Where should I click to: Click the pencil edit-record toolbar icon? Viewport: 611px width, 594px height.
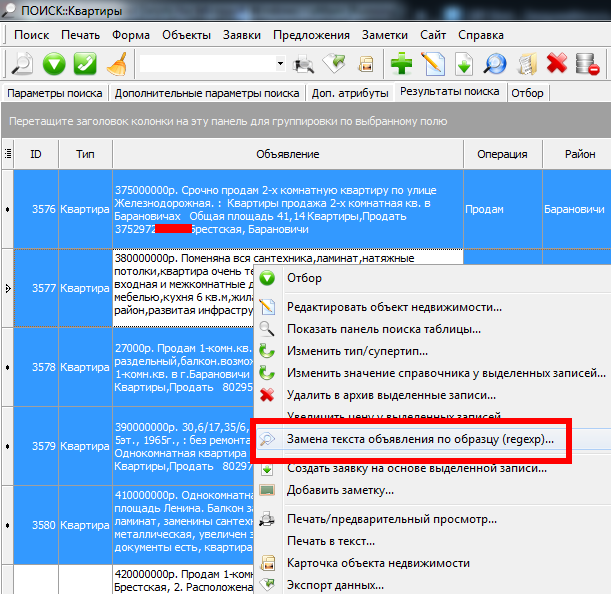pos(432,64)
